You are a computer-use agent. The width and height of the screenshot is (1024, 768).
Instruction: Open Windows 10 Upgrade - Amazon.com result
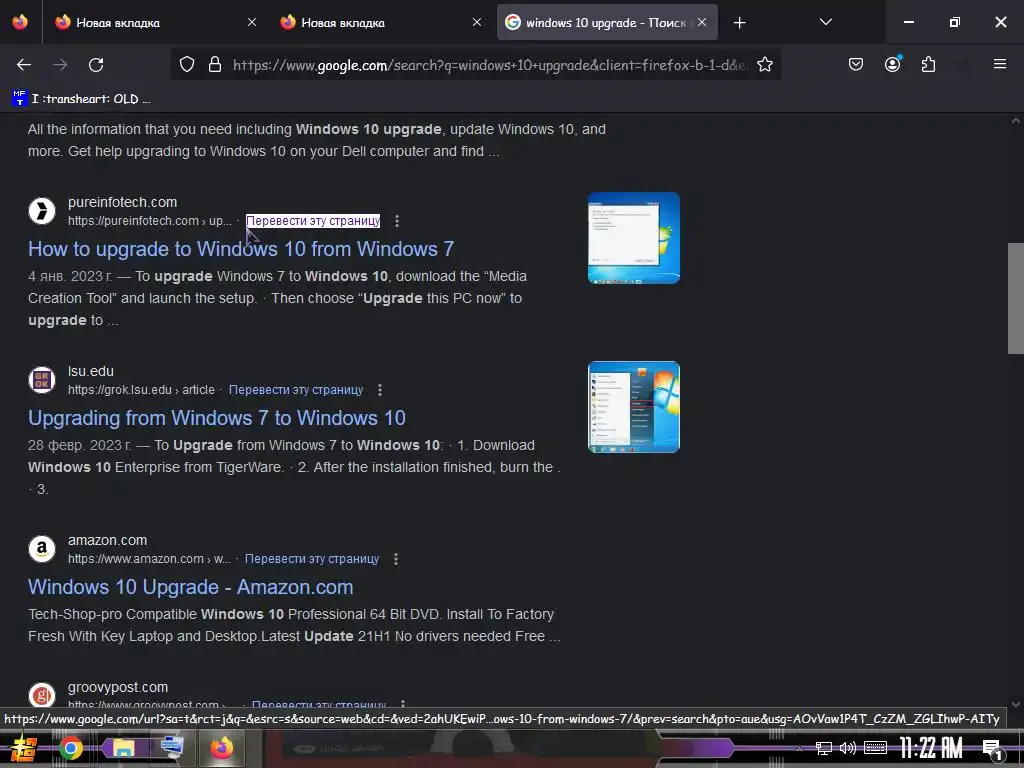point(191,587)
